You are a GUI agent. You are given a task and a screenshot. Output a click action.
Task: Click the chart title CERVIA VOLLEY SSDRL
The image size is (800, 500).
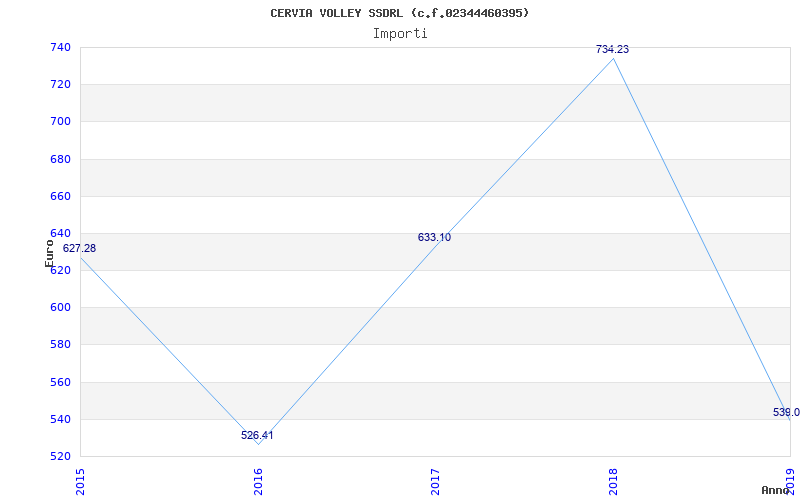400,13
